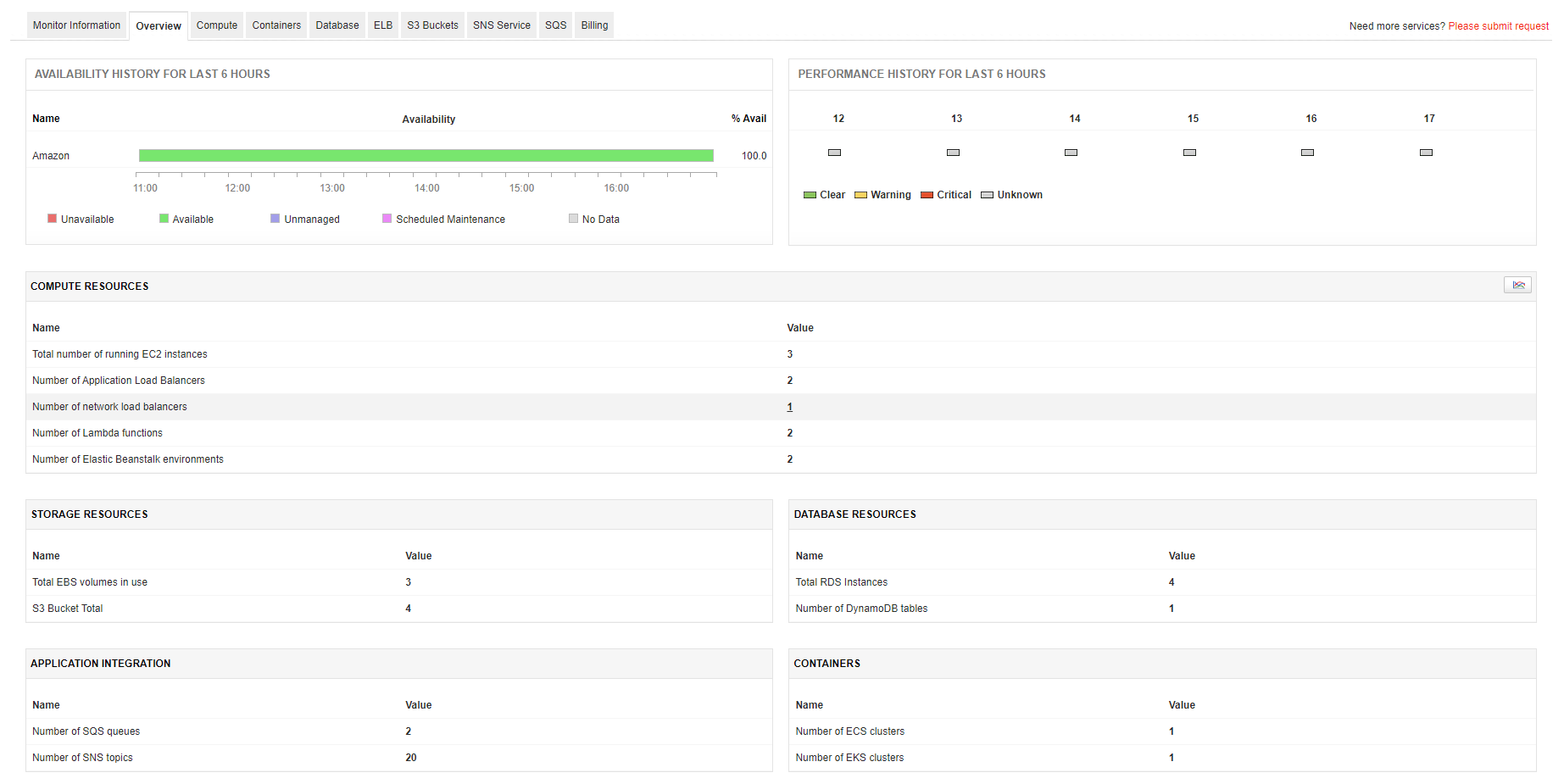Click the Amazon monitor name row

51,155
